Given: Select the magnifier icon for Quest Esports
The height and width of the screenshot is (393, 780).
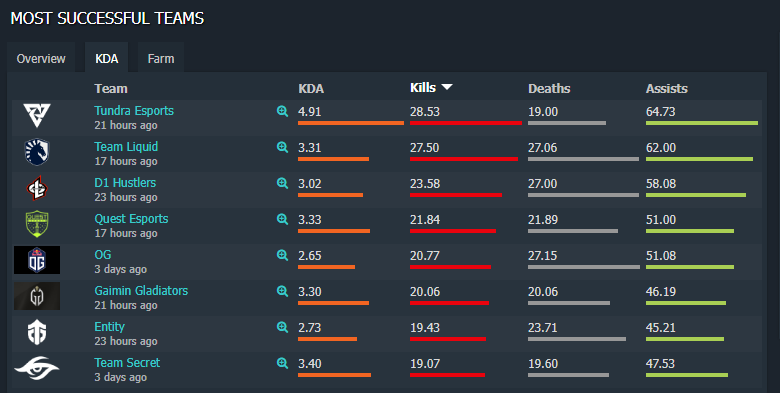Looking at the screenshot, I should 283,219.
